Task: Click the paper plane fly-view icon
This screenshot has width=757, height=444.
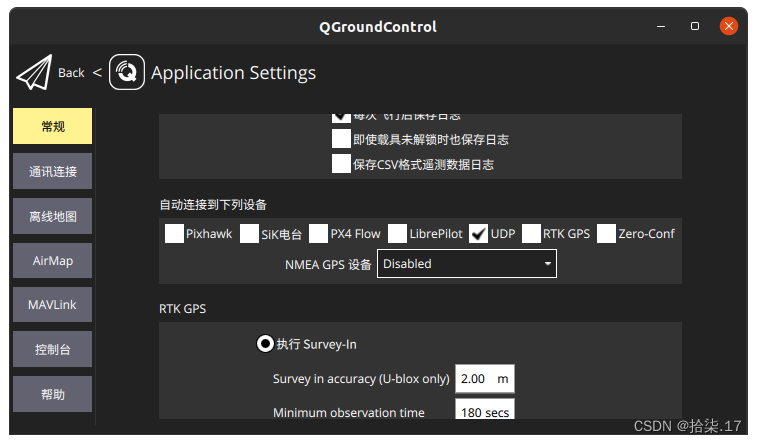Action: pyautogui.click(x=34, y=72)
